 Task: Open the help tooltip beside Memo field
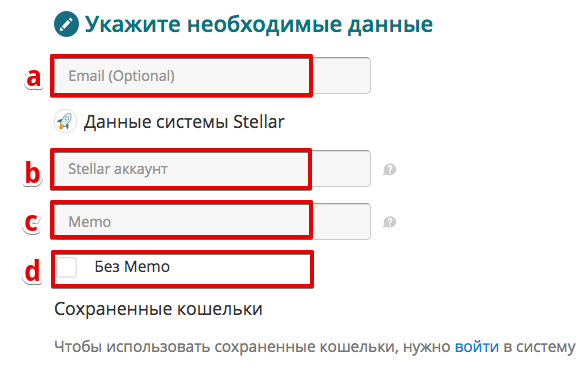pyautogui.click(x=389, y=222)
